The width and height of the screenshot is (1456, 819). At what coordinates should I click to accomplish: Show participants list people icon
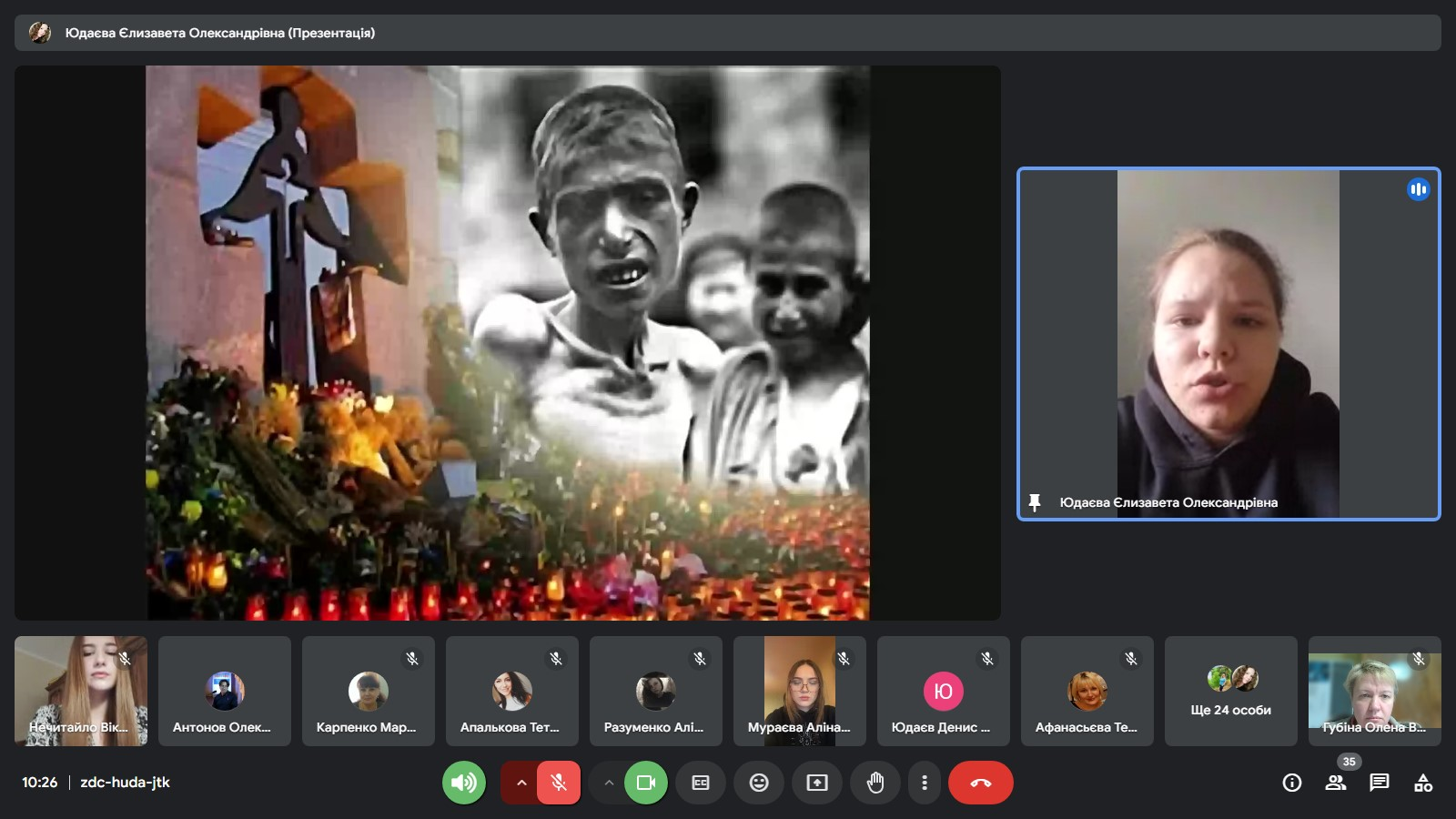pyautogui.click(x=1336, y=783)
